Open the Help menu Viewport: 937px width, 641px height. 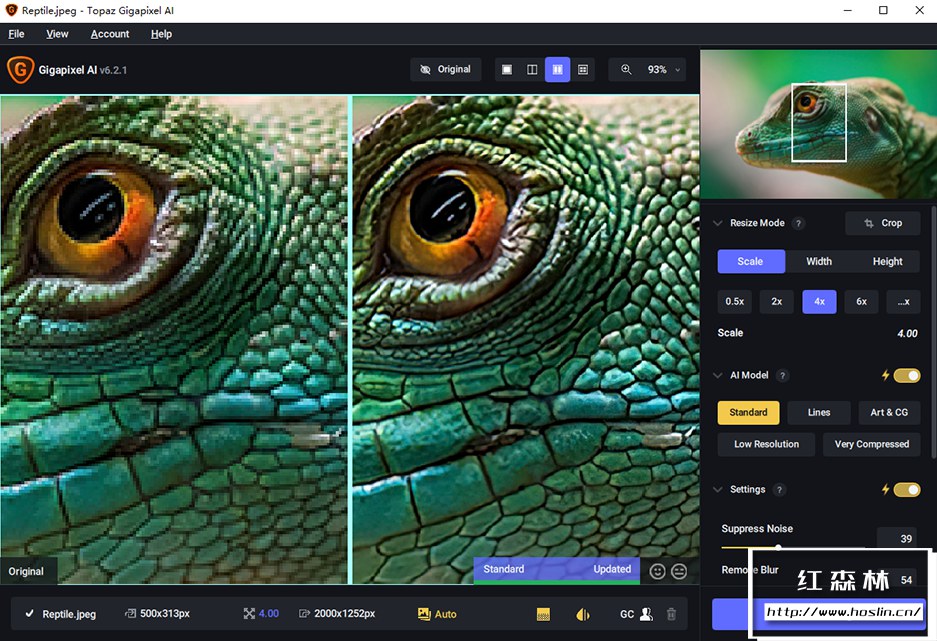pos(161,34)
